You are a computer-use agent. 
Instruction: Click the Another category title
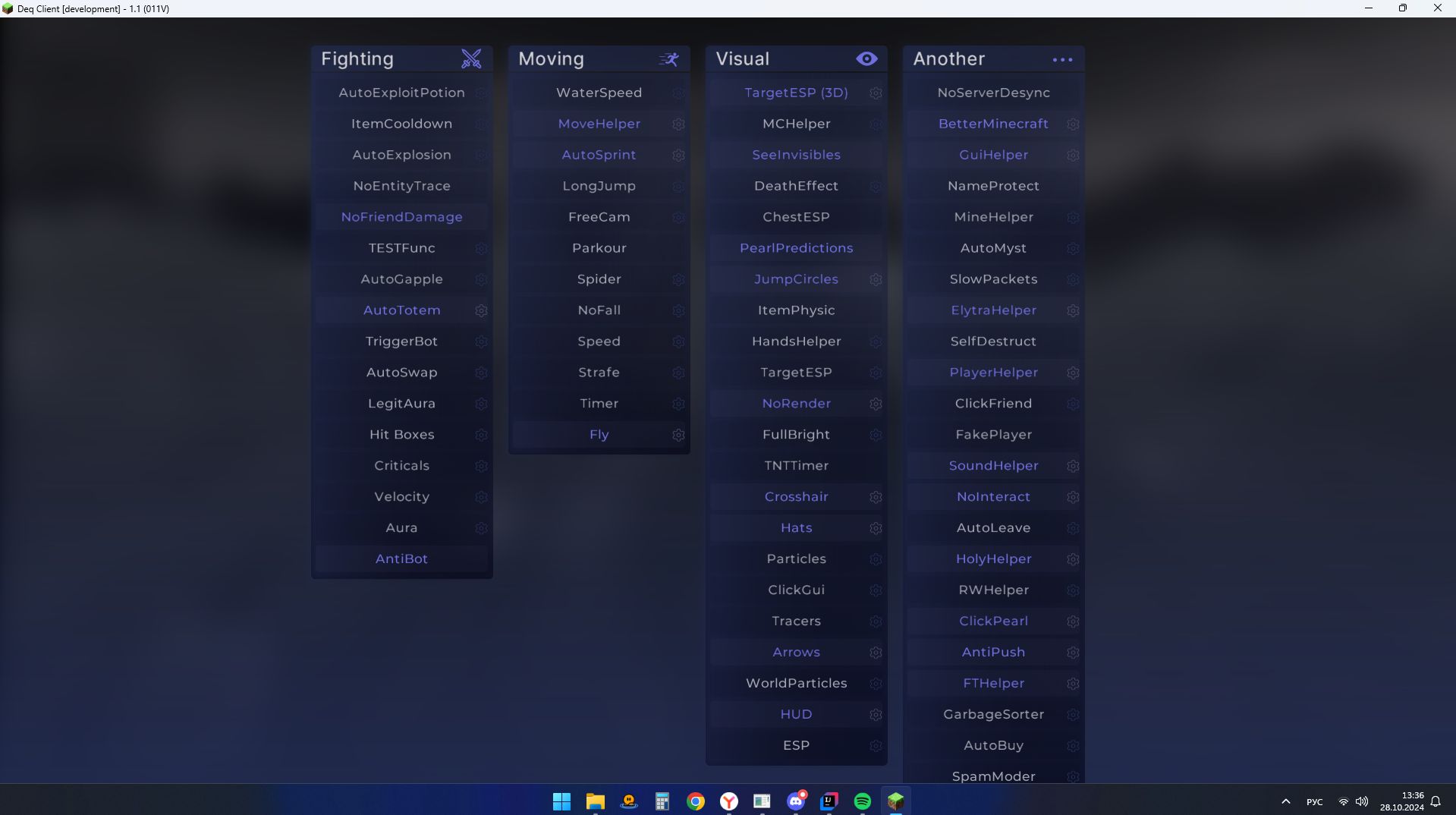click(949, 59)
